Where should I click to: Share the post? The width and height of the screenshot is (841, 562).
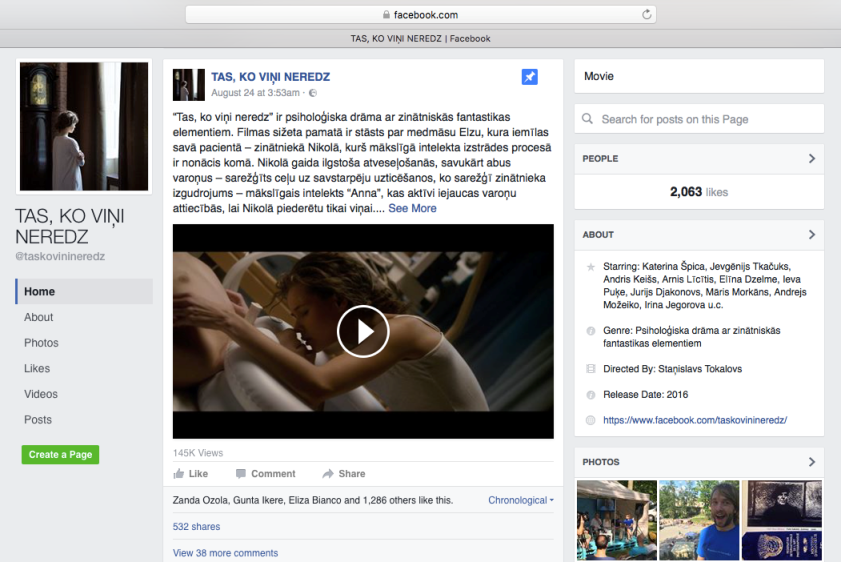(344, 474)
